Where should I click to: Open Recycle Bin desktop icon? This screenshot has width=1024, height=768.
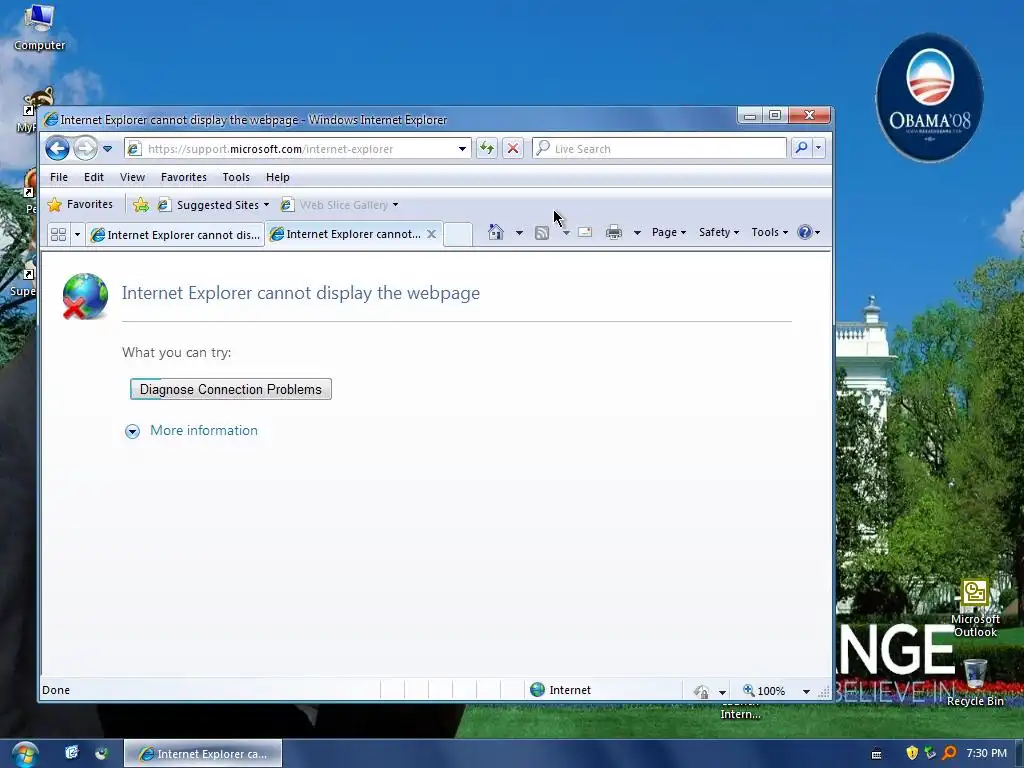(975, 682)
